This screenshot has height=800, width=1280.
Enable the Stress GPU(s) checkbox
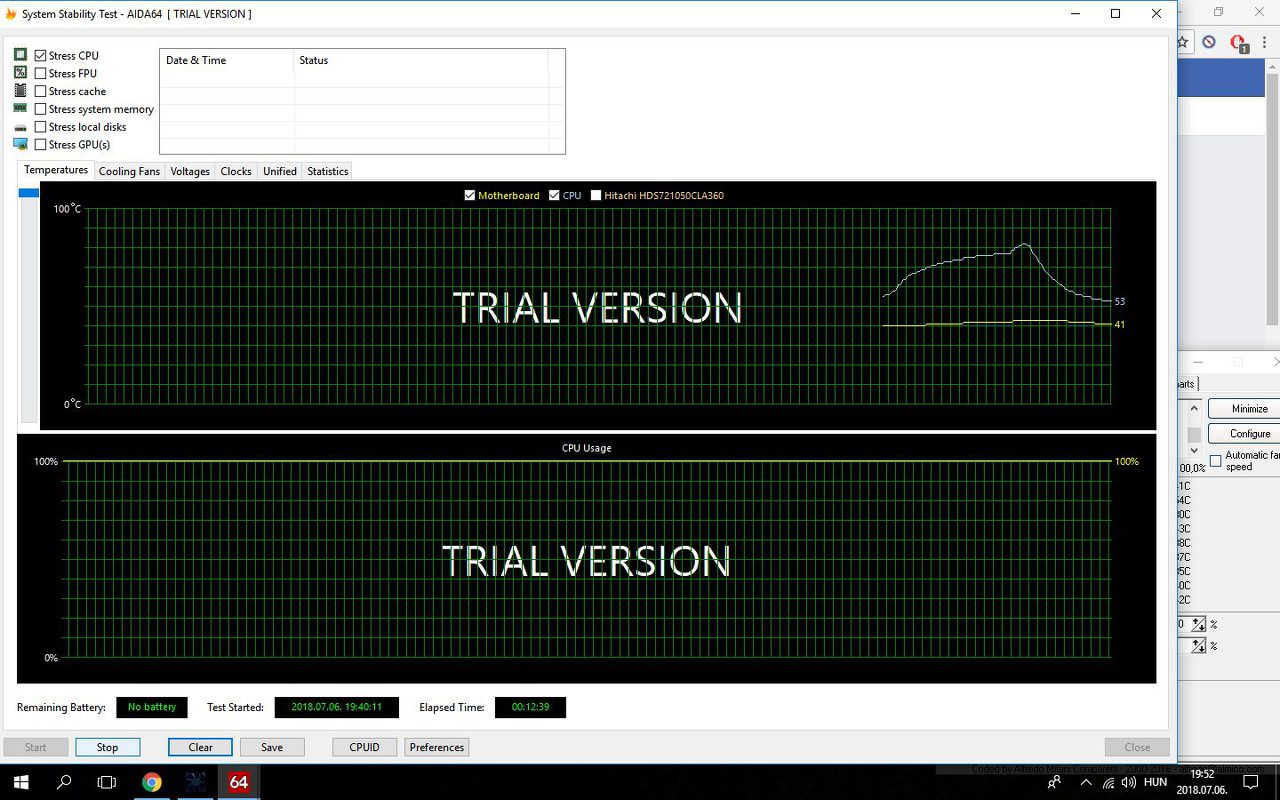click(41, 145)
